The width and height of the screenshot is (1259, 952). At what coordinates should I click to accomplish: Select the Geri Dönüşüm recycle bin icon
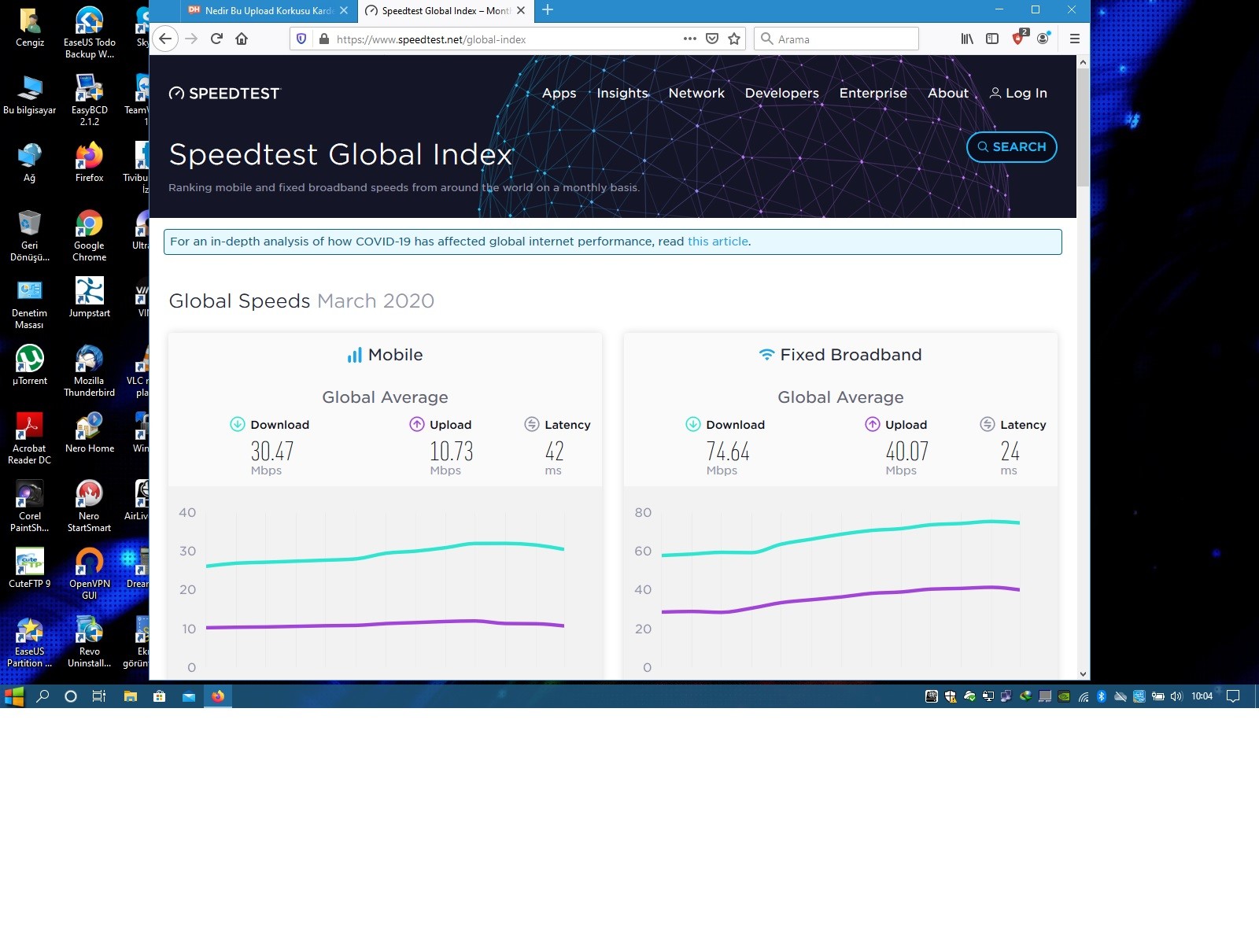(30, 236)
